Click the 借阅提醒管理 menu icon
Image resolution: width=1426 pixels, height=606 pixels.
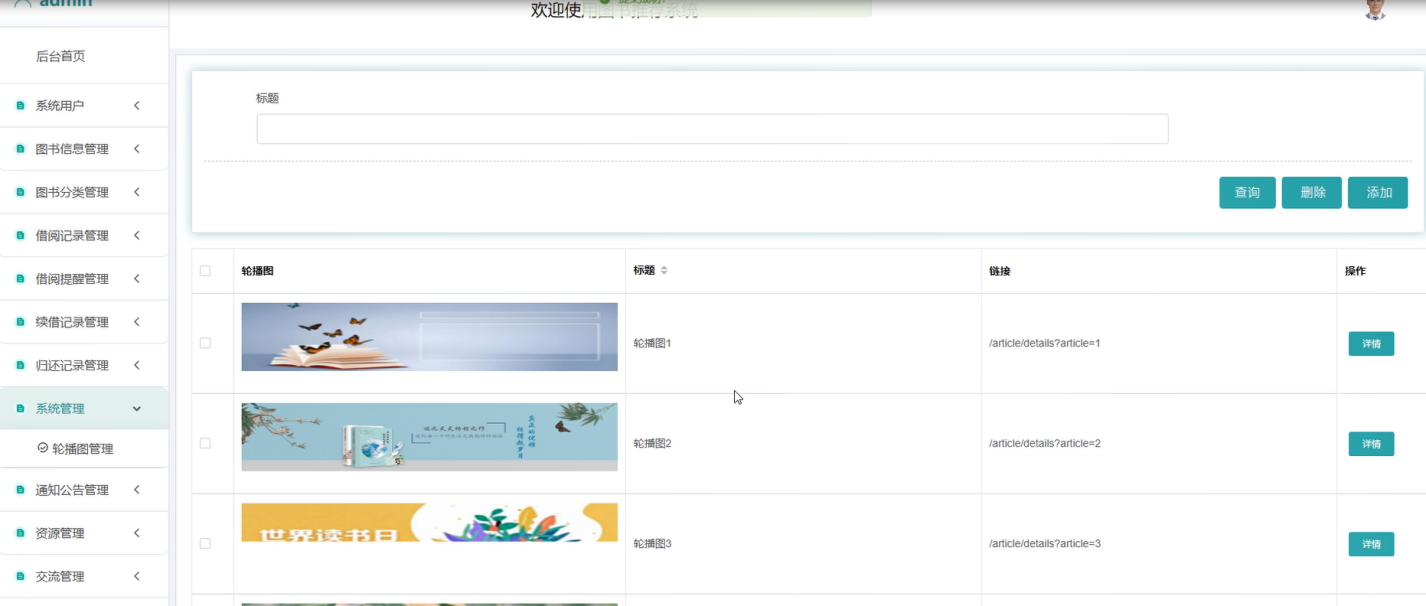click(x=20, y=279)
